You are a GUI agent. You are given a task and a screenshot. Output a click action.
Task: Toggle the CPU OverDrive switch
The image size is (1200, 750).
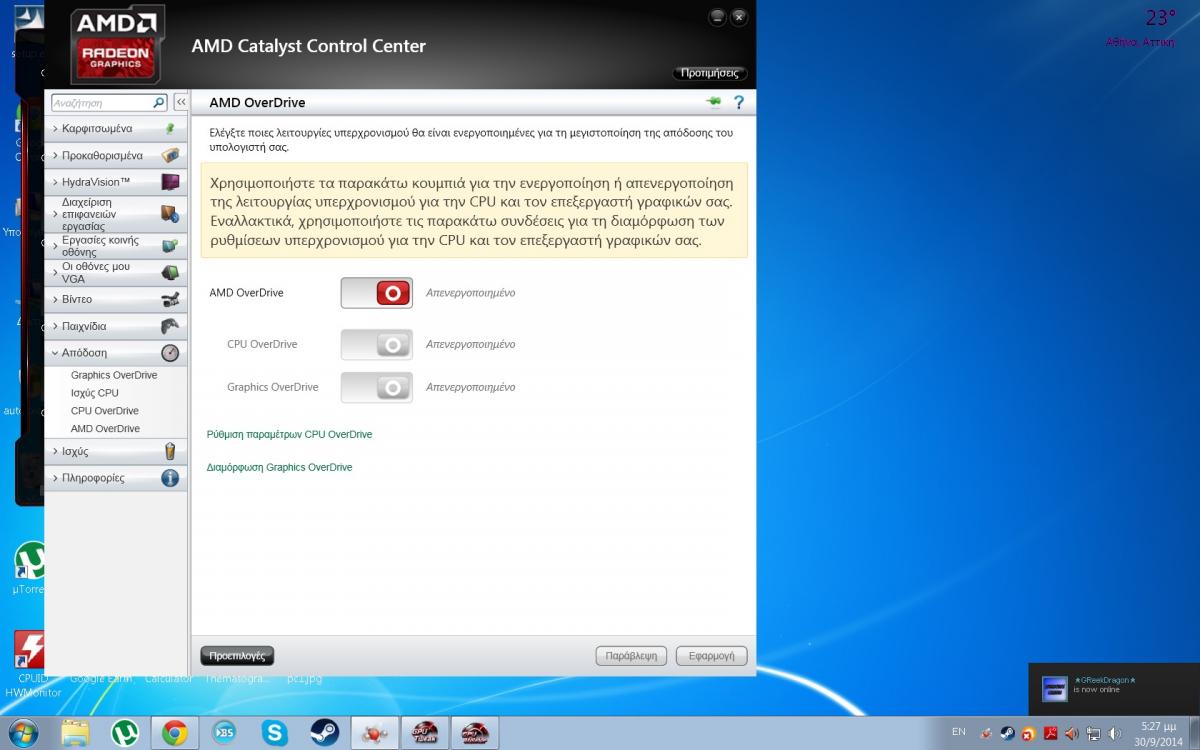click(377, 344)
